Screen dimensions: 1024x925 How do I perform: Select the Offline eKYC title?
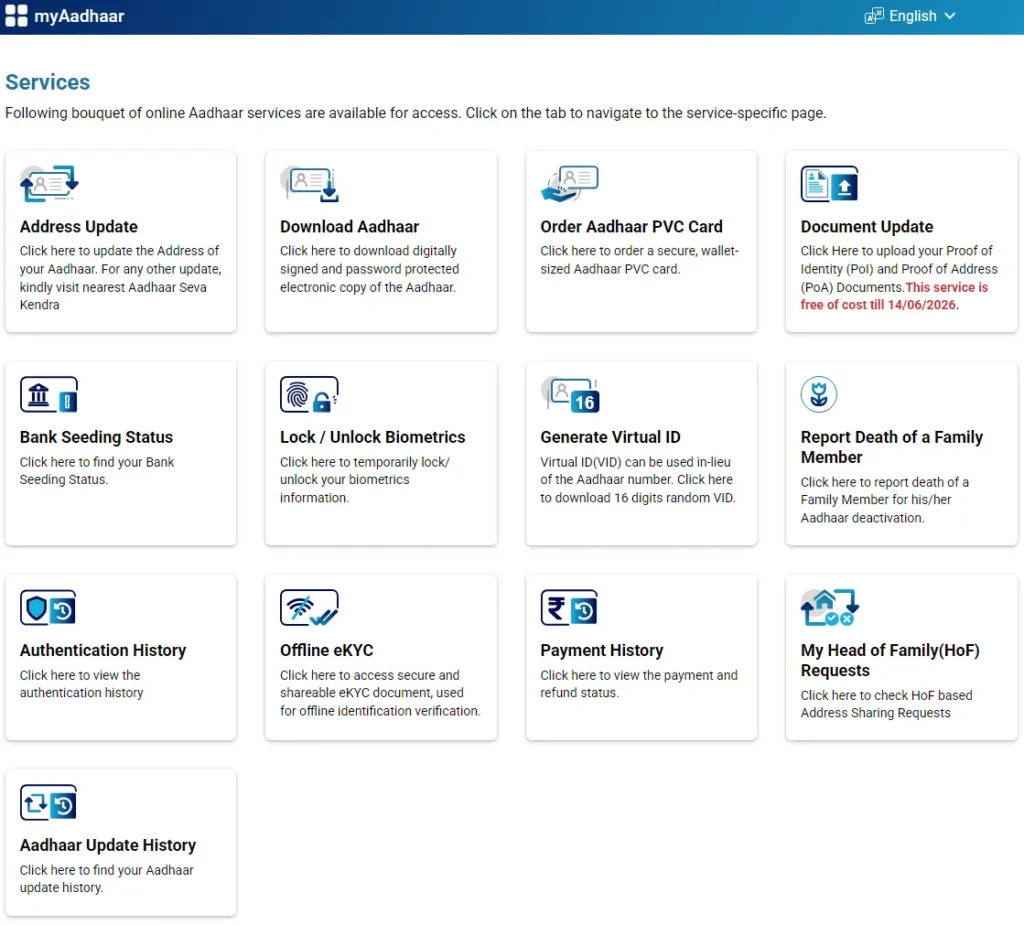click(x=327, y=651)
